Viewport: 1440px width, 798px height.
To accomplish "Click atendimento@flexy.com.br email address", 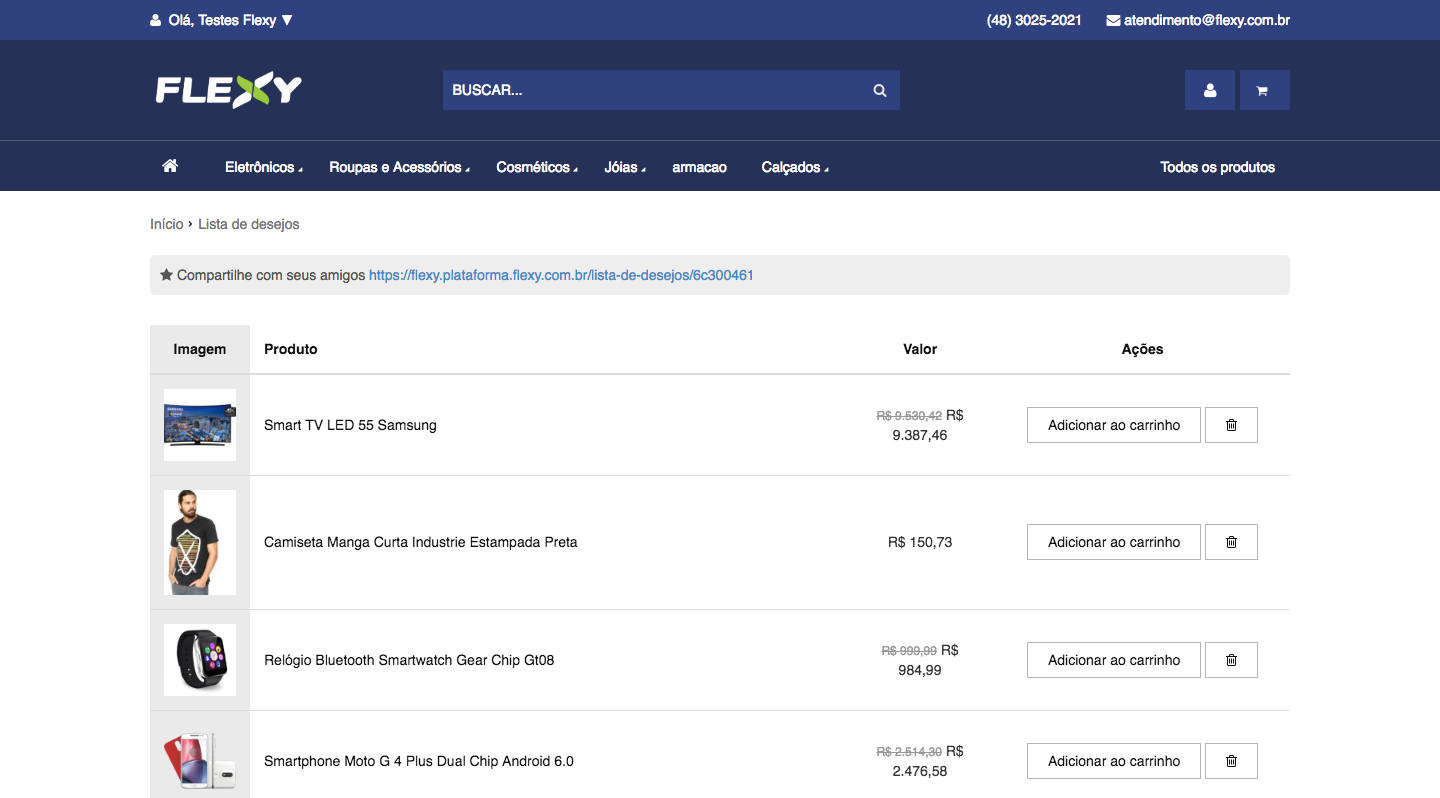I will point(1207,20).
